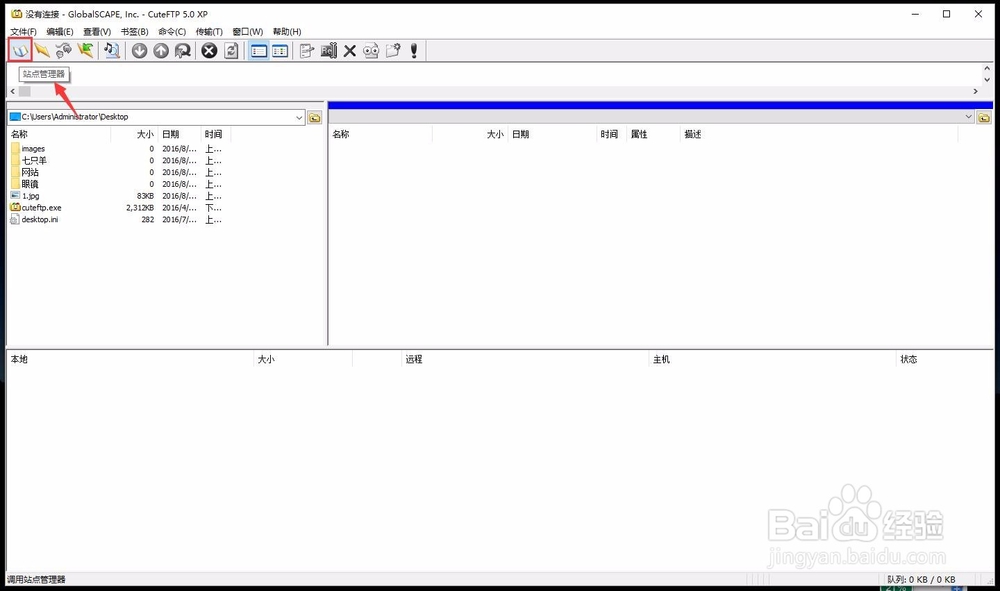Sort local files by 大小 column
Viewport: 1000px width, 591px height.
(x=135, y=134)
